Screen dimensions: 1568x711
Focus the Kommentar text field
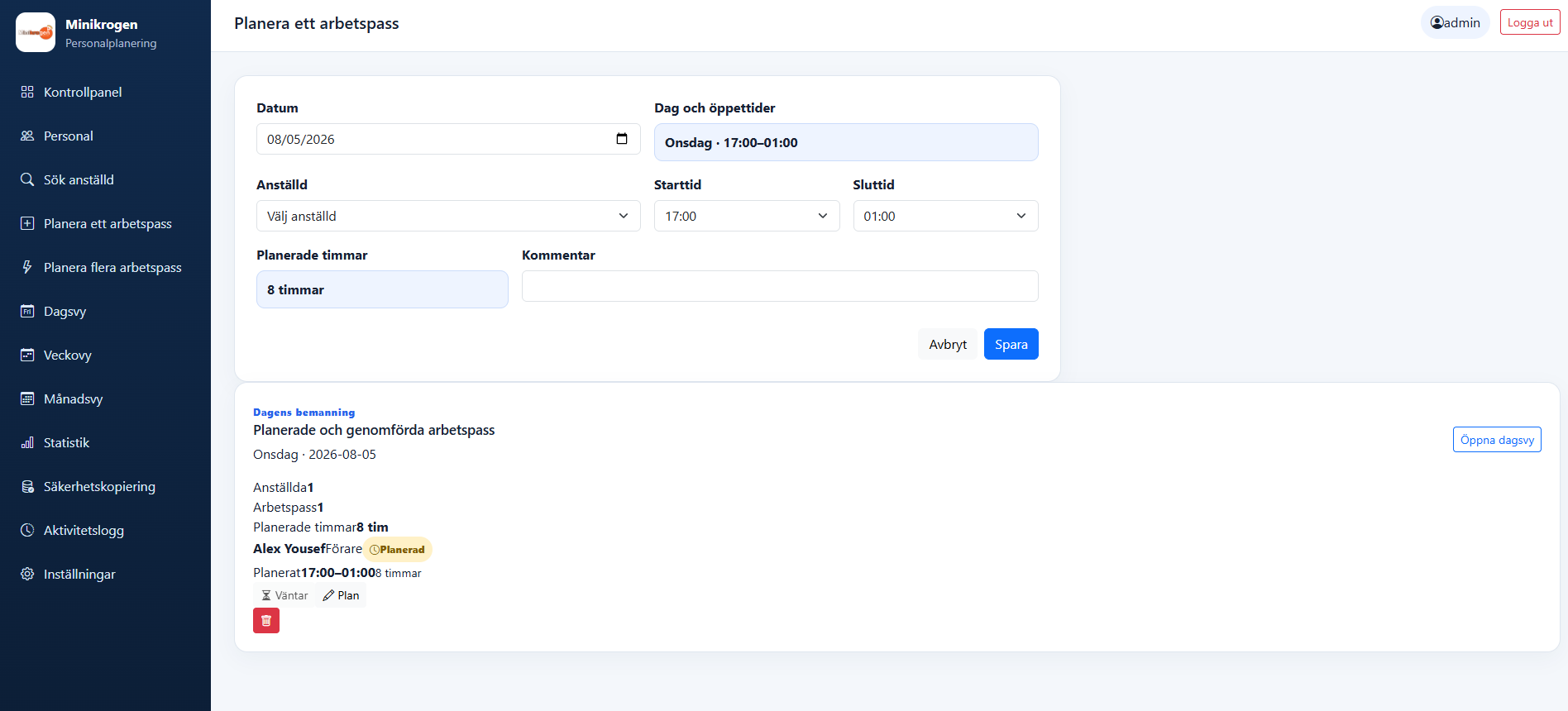pyautogui.click(x=780, y=286)
